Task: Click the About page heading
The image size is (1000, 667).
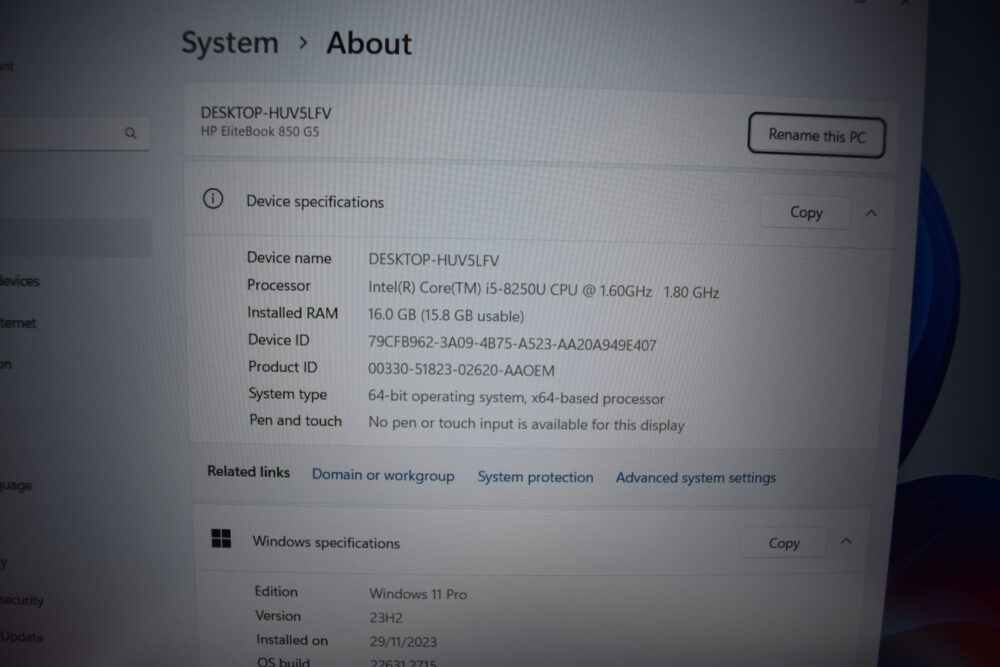Action: pos(369,43)
